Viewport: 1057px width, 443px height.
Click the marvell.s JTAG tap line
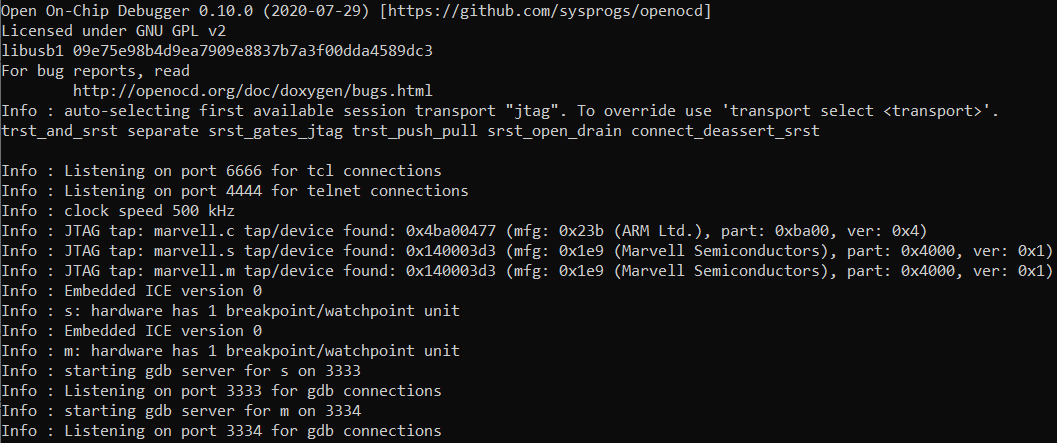click(x=526, y=250)
